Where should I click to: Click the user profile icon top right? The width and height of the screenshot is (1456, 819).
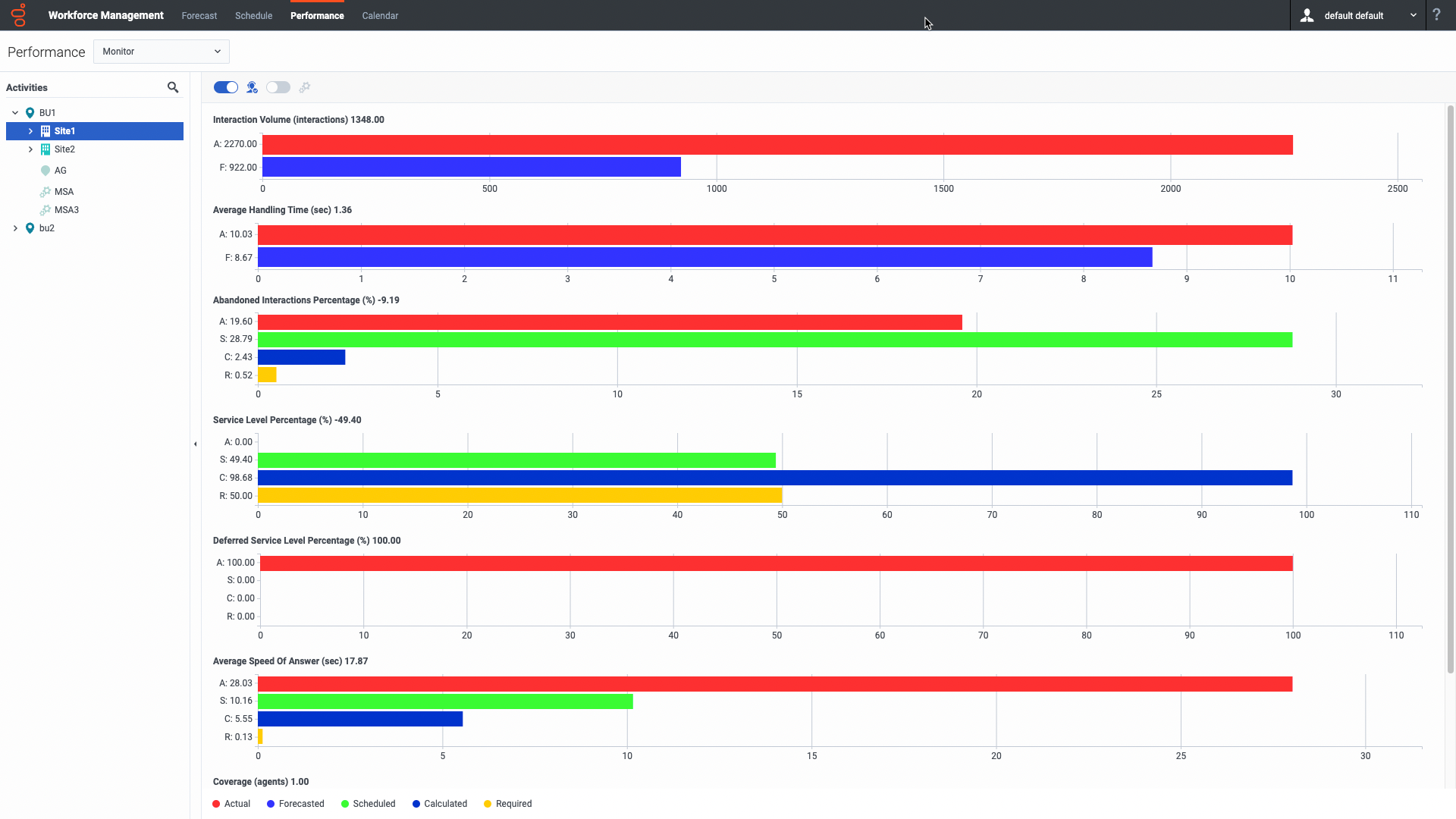1307,15
